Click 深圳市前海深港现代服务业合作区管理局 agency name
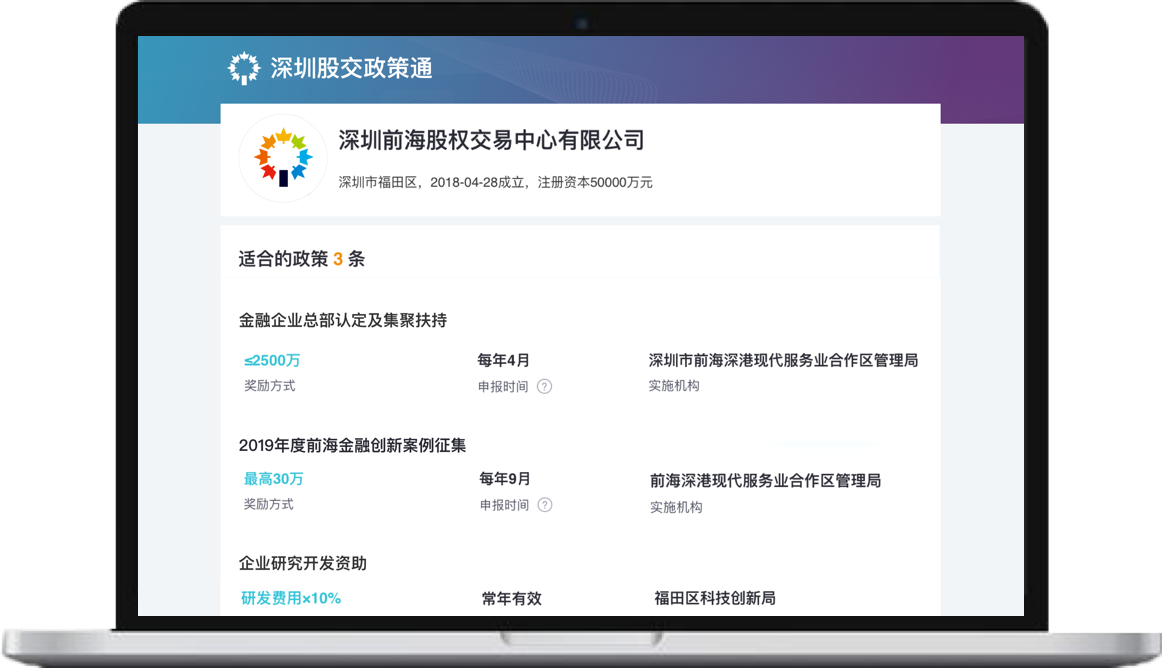The height and width of the screenshot is (668, 1162). 783,360
